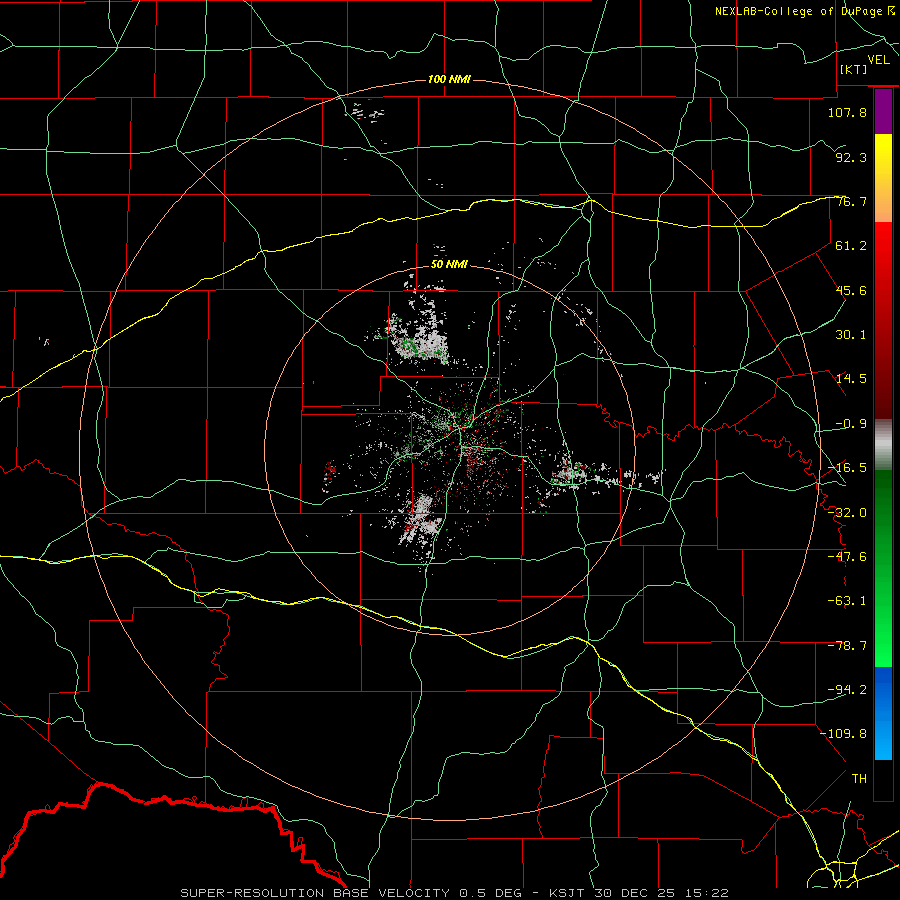
Task: Select the 61.2 velocity scale value
Action: click(851, 246)
